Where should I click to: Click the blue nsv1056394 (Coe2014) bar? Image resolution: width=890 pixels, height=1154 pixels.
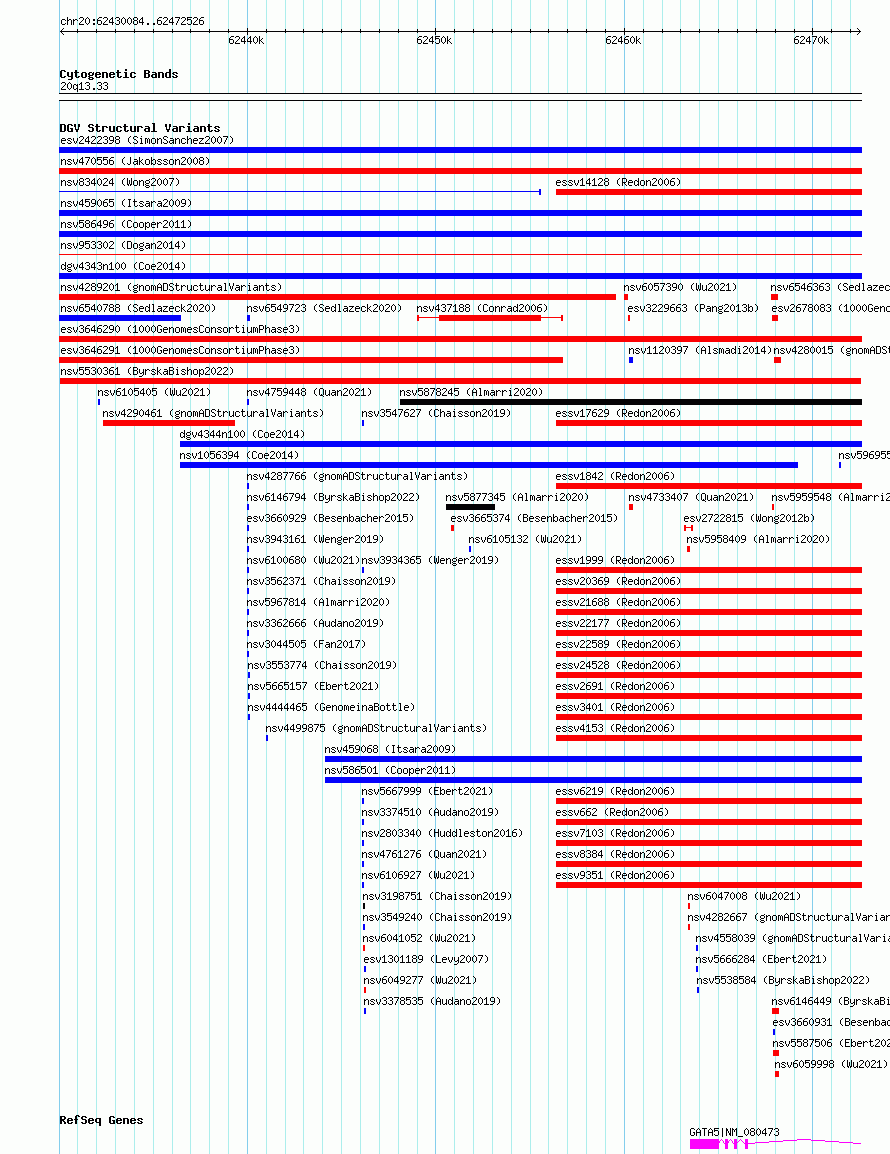(x=489, y=465)
